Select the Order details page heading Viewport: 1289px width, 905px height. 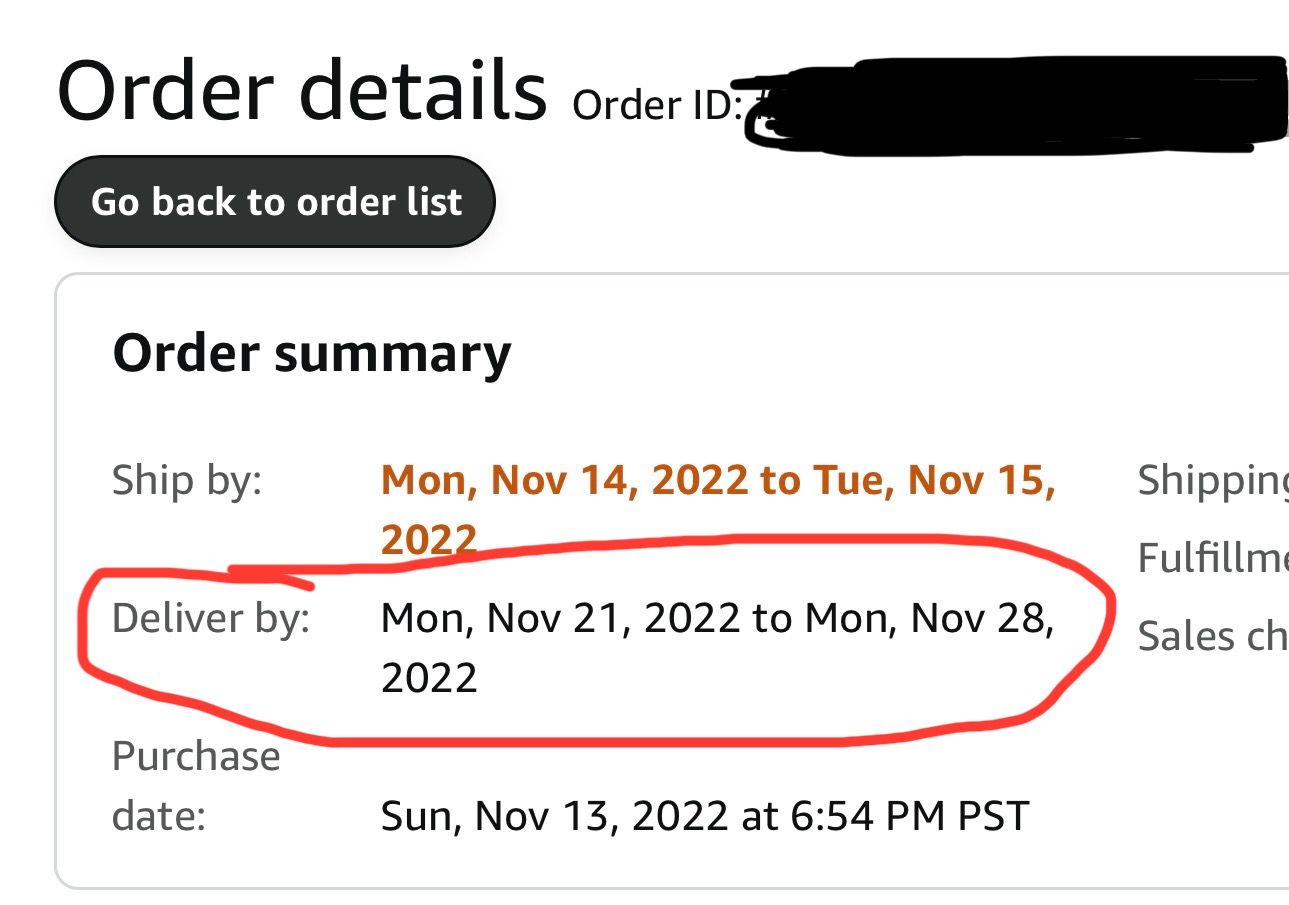[x=302, y=90]
